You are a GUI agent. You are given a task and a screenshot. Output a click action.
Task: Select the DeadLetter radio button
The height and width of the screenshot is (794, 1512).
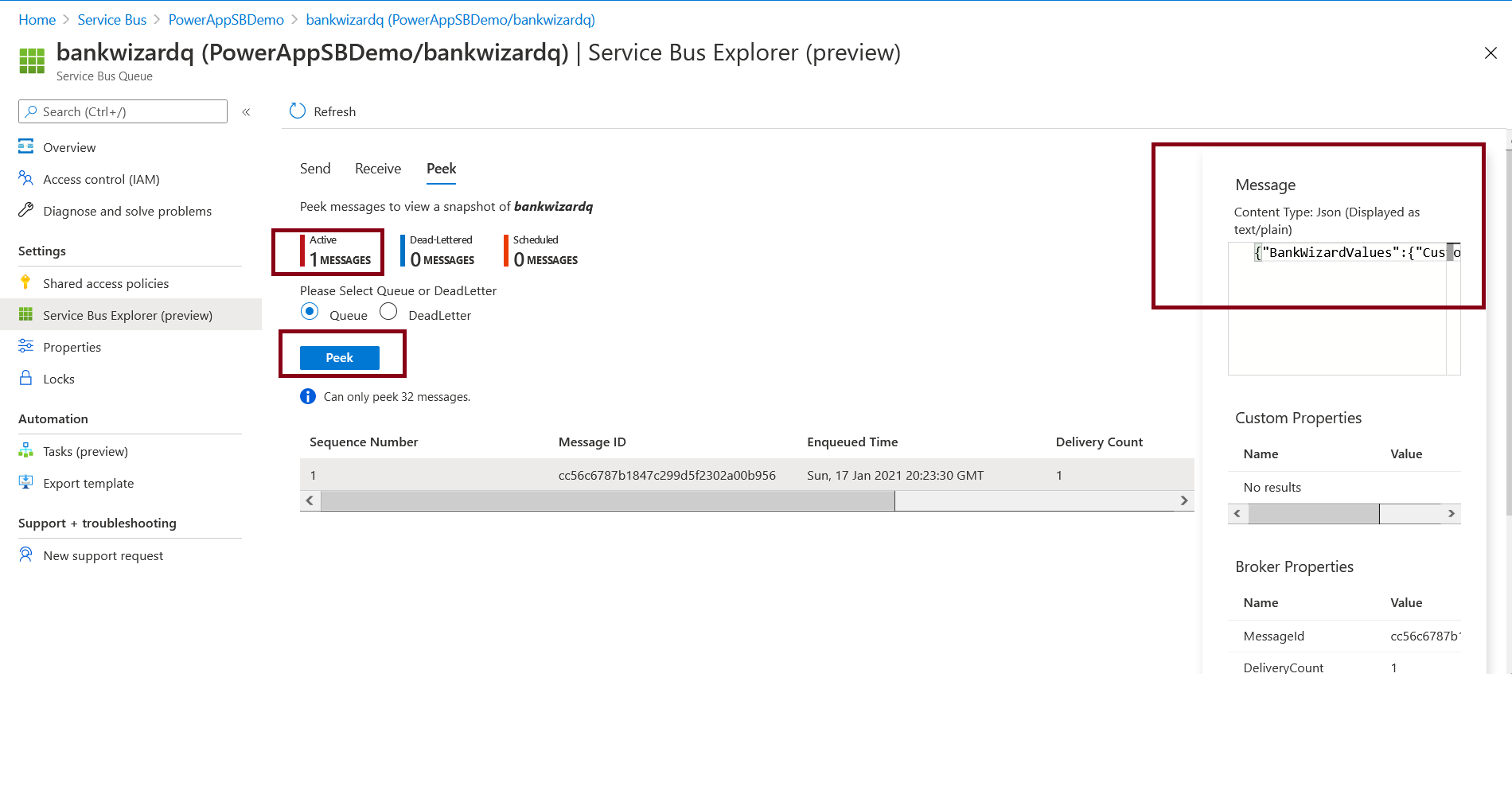[x=388, y=311]
